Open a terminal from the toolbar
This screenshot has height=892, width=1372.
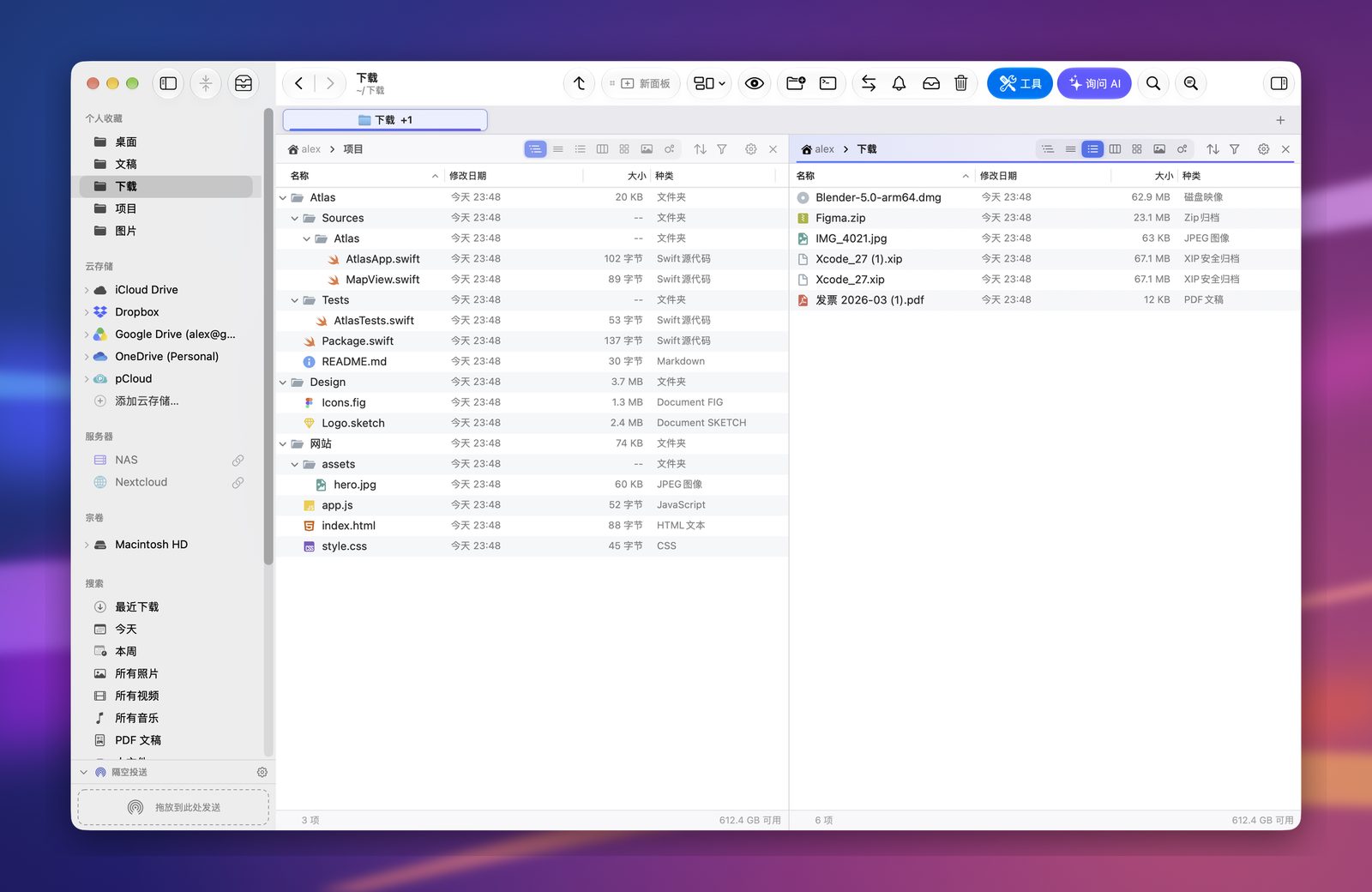(x=827, y=83)
